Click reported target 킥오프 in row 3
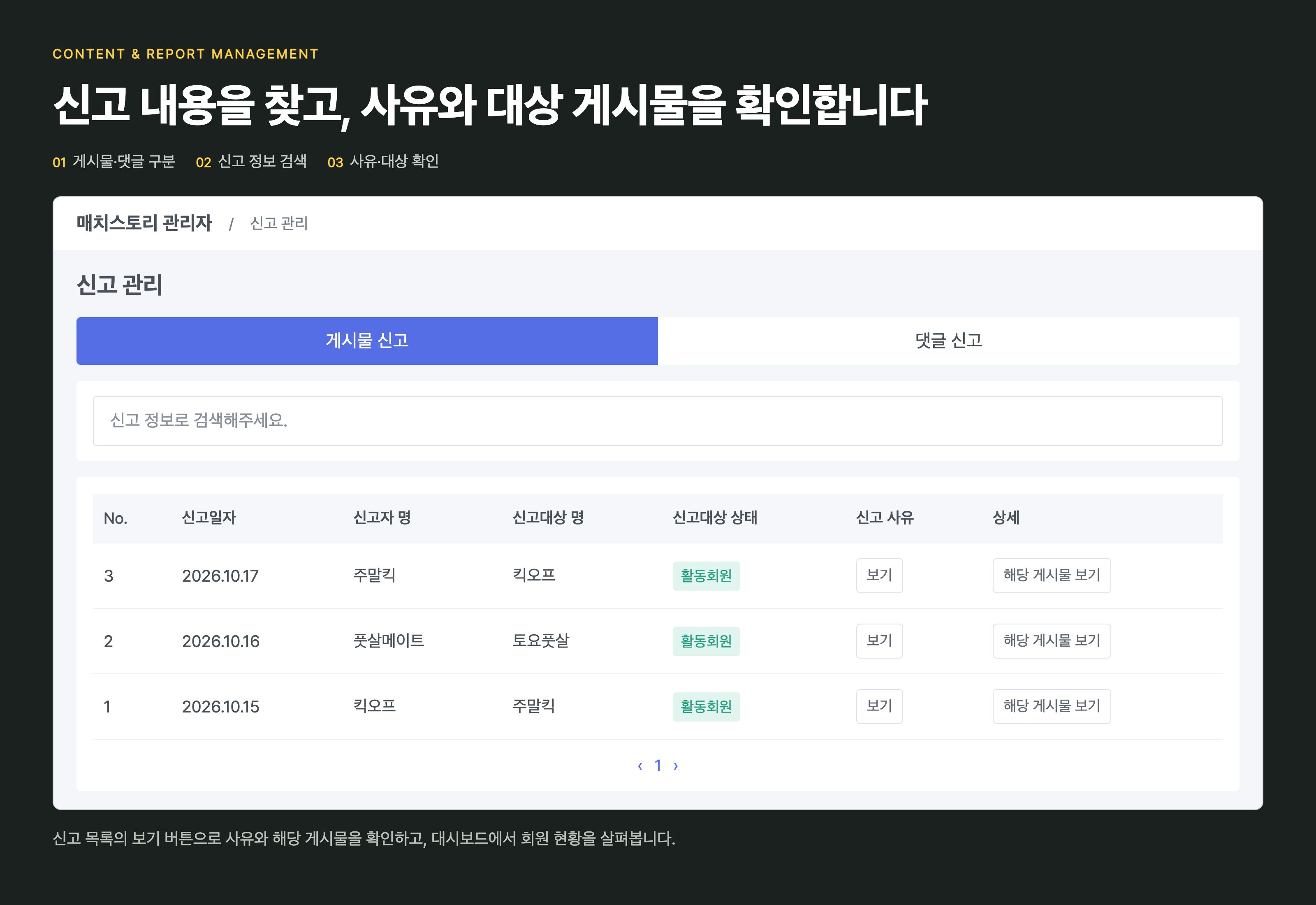This screenshot has width=1316, height=905. [x=534, y=575]
